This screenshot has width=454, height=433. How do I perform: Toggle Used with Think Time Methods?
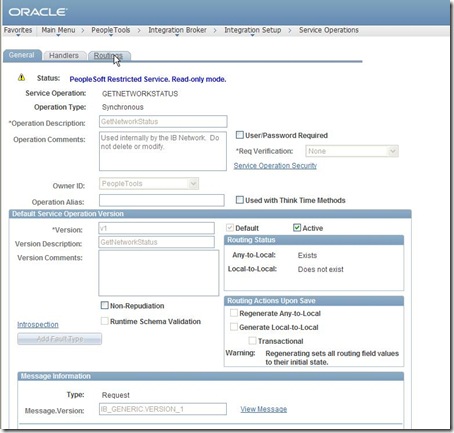coord(239,200)
